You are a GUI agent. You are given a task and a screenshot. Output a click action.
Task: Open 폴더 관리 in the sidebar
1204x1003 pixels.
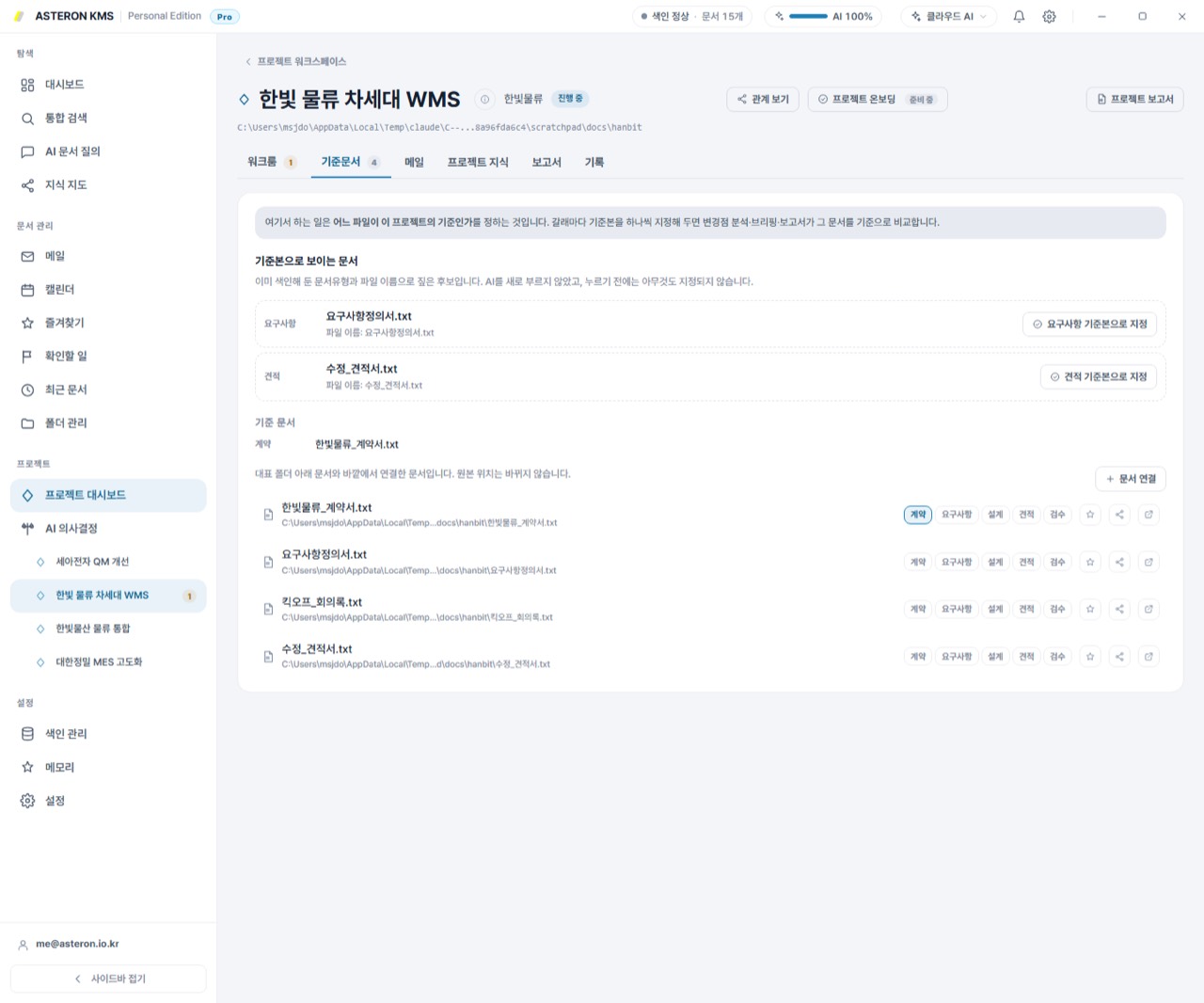[108, 423]
